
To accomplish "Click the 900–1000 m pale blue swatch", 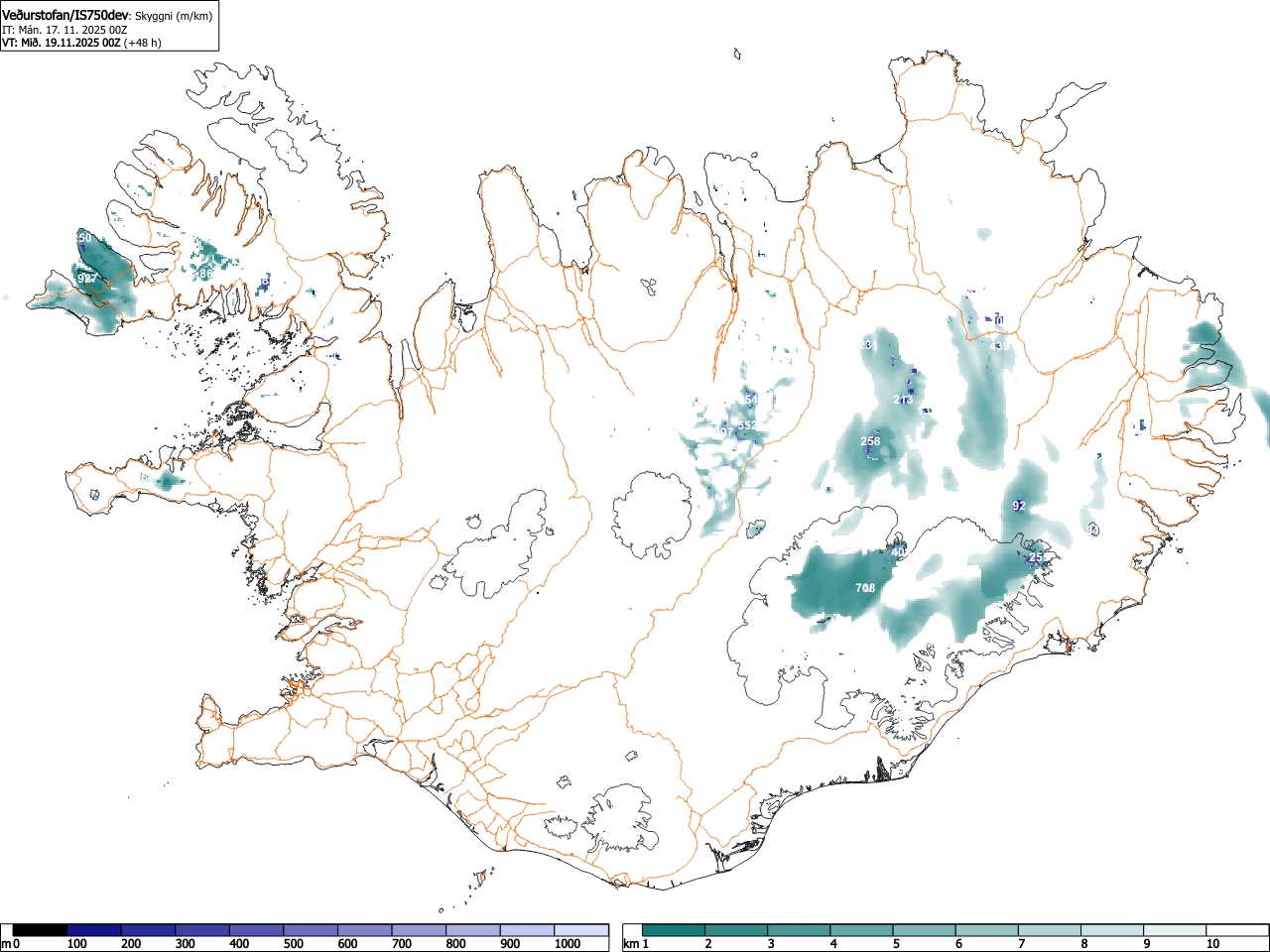I will click(527, 930).
